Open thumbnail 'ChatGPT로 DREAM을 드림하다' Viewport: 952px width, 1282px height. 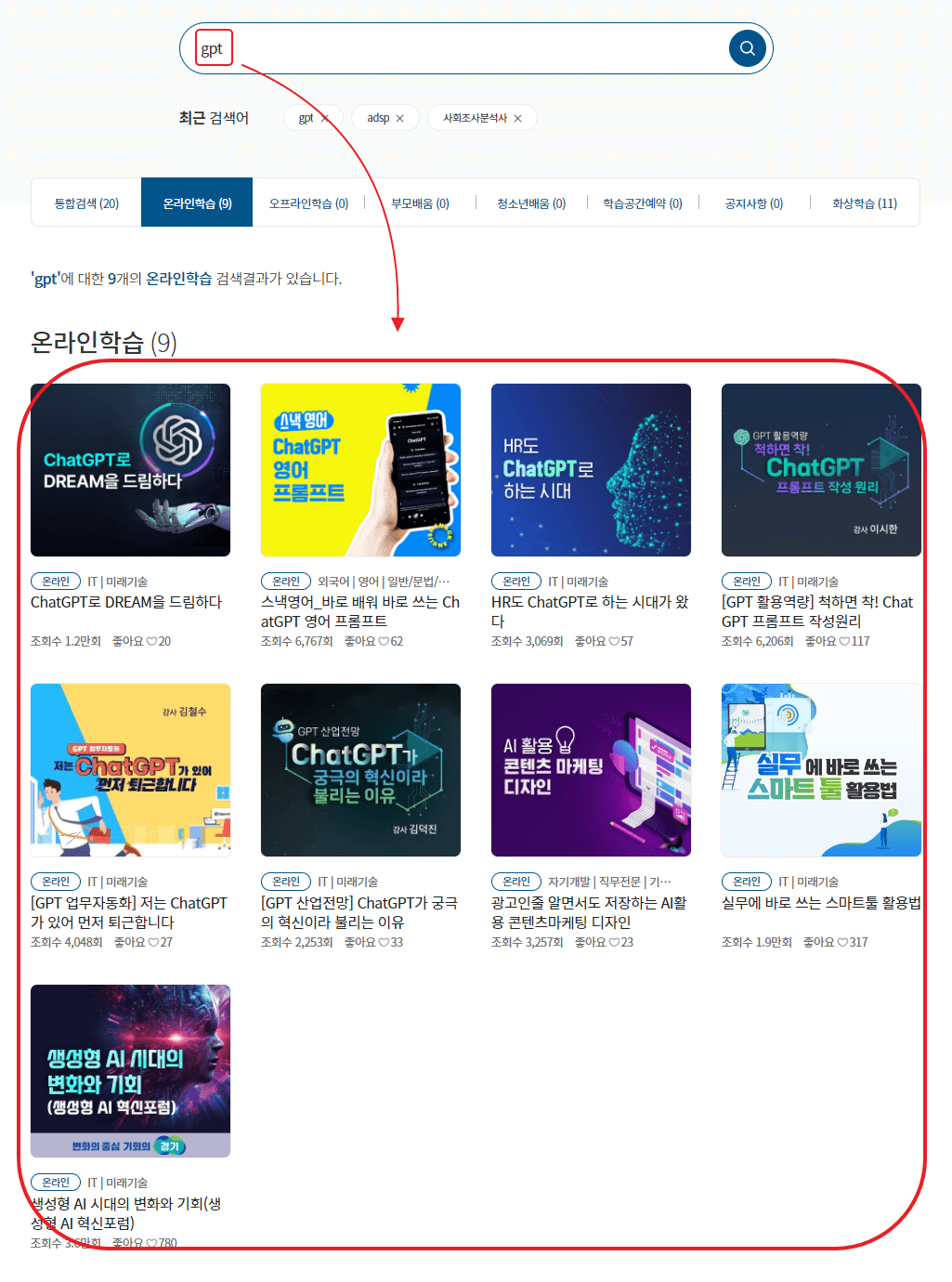pyautogui.click(x=130, y=470)
